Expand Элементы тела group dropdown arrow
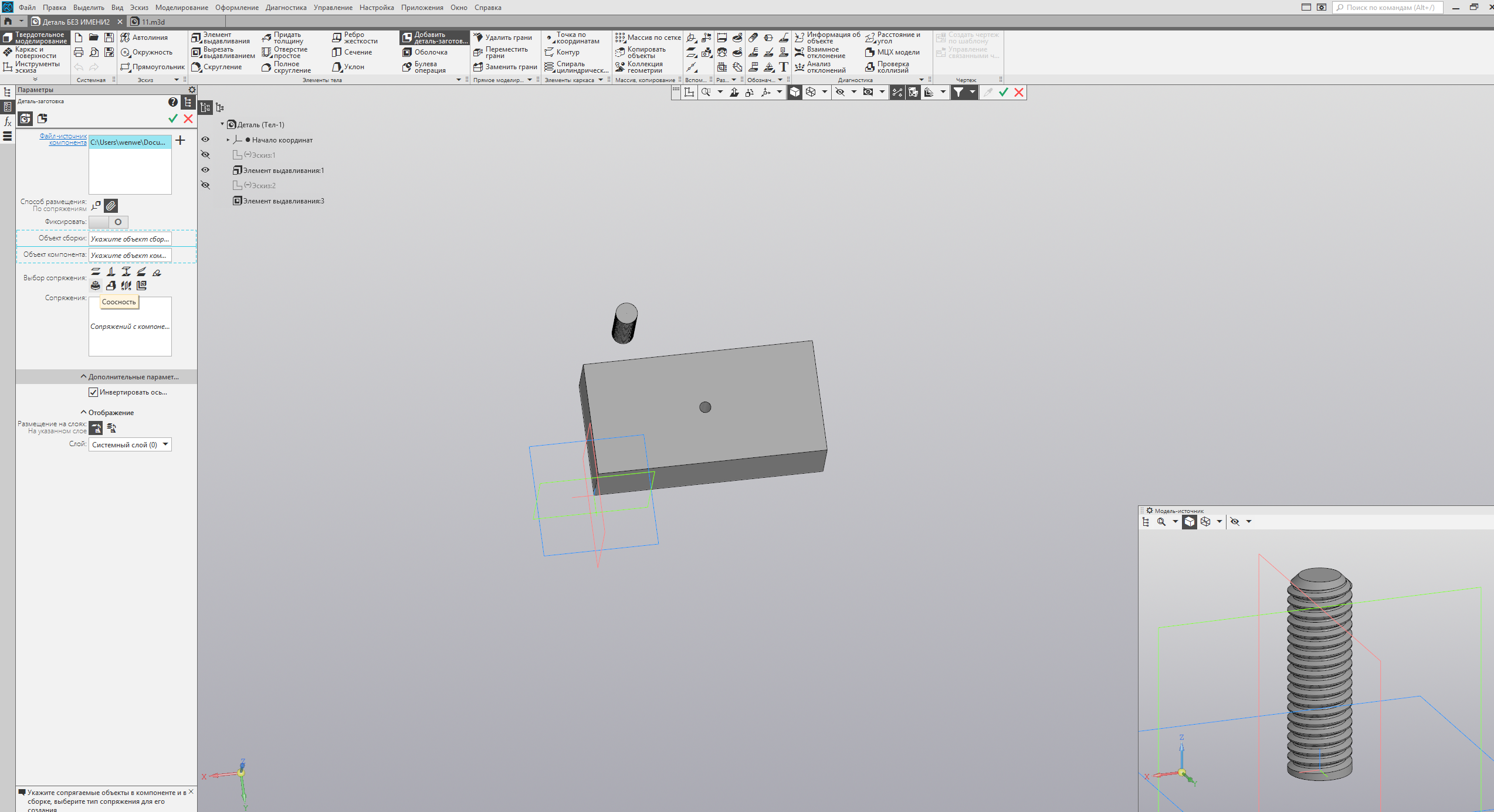This screenshot has width=1494, height=812. click(459, 80)
